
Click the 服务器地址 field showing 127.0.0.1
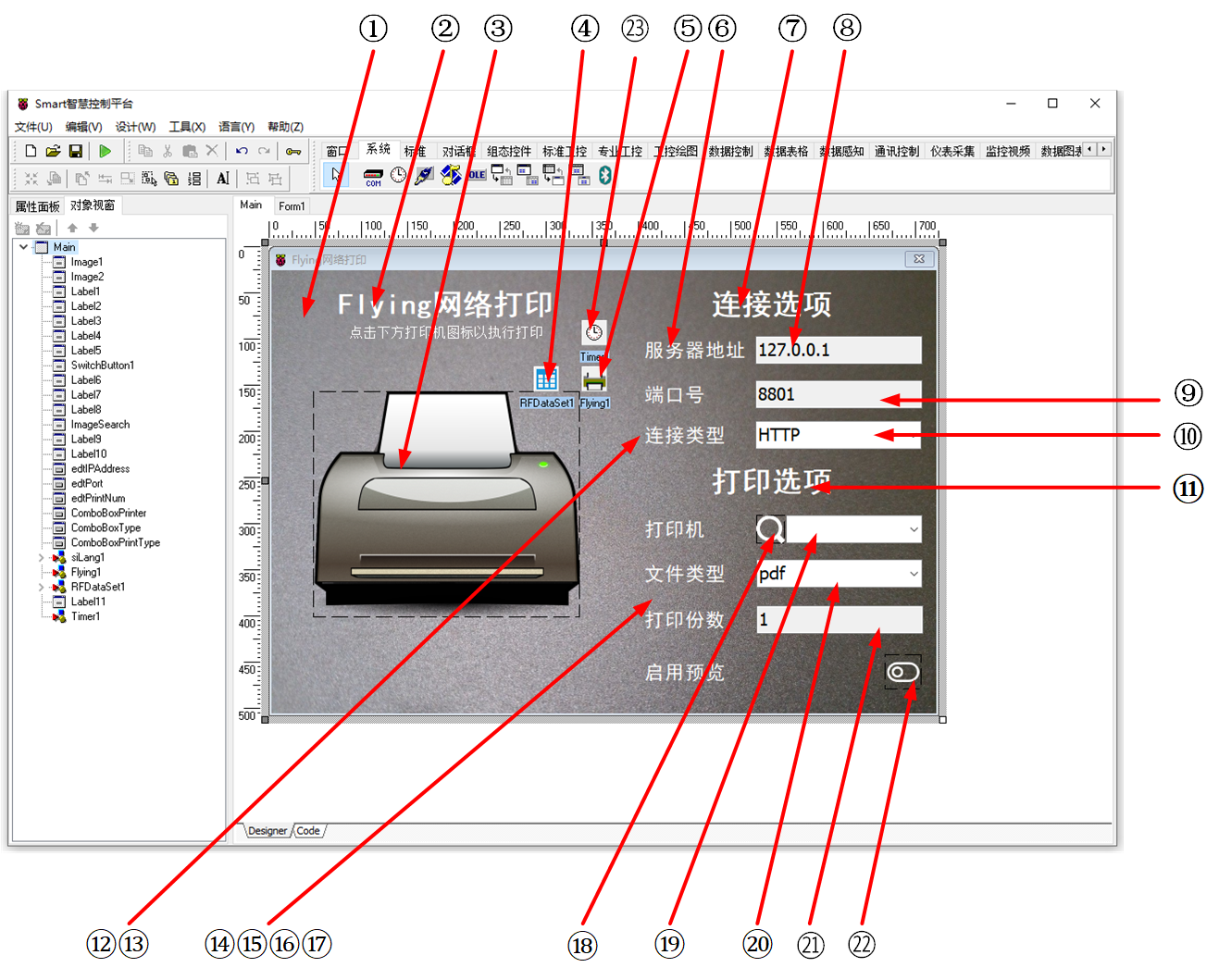[839, 350]
